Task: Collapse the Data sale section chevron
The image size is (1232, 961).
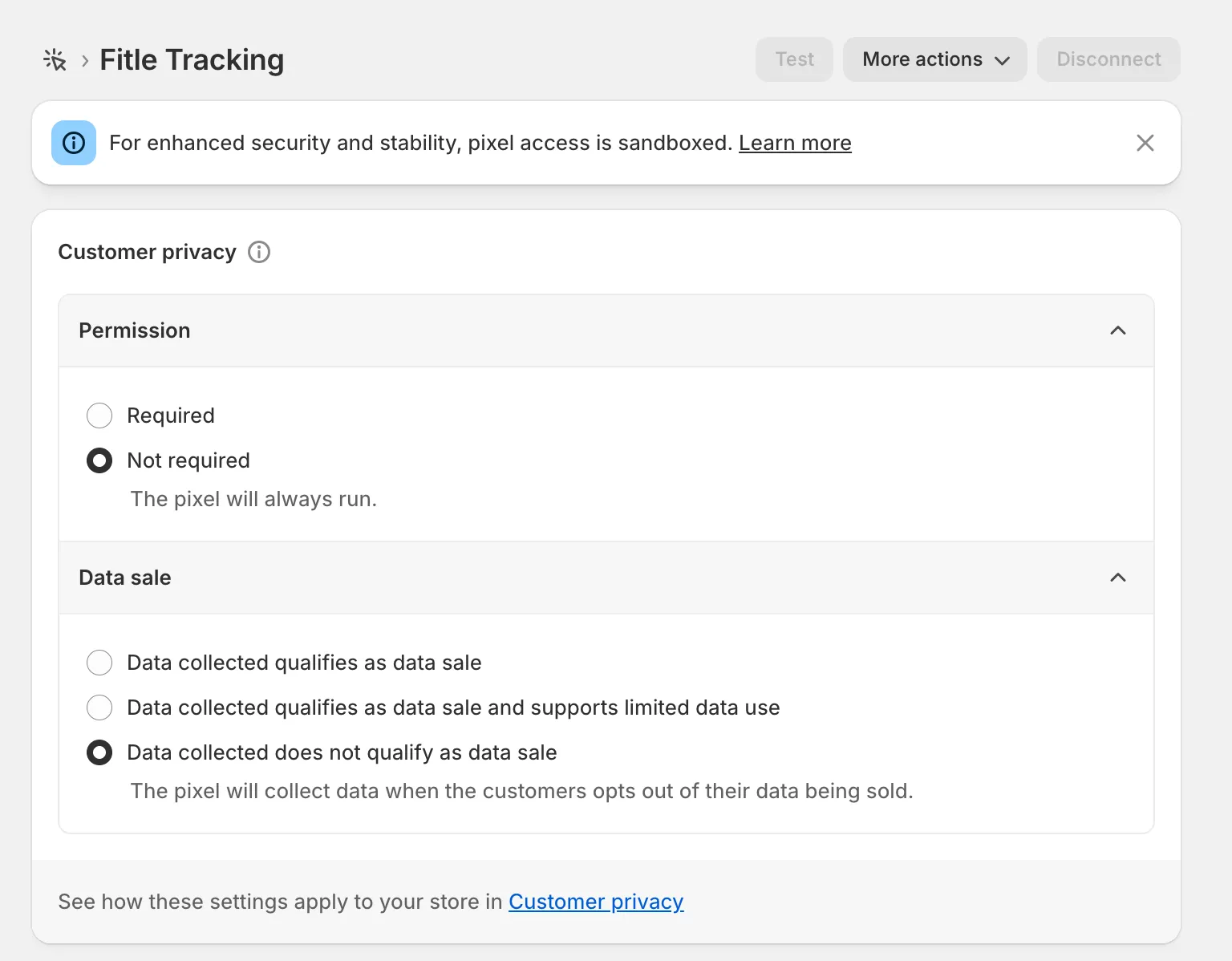Action: point(1117,578)
